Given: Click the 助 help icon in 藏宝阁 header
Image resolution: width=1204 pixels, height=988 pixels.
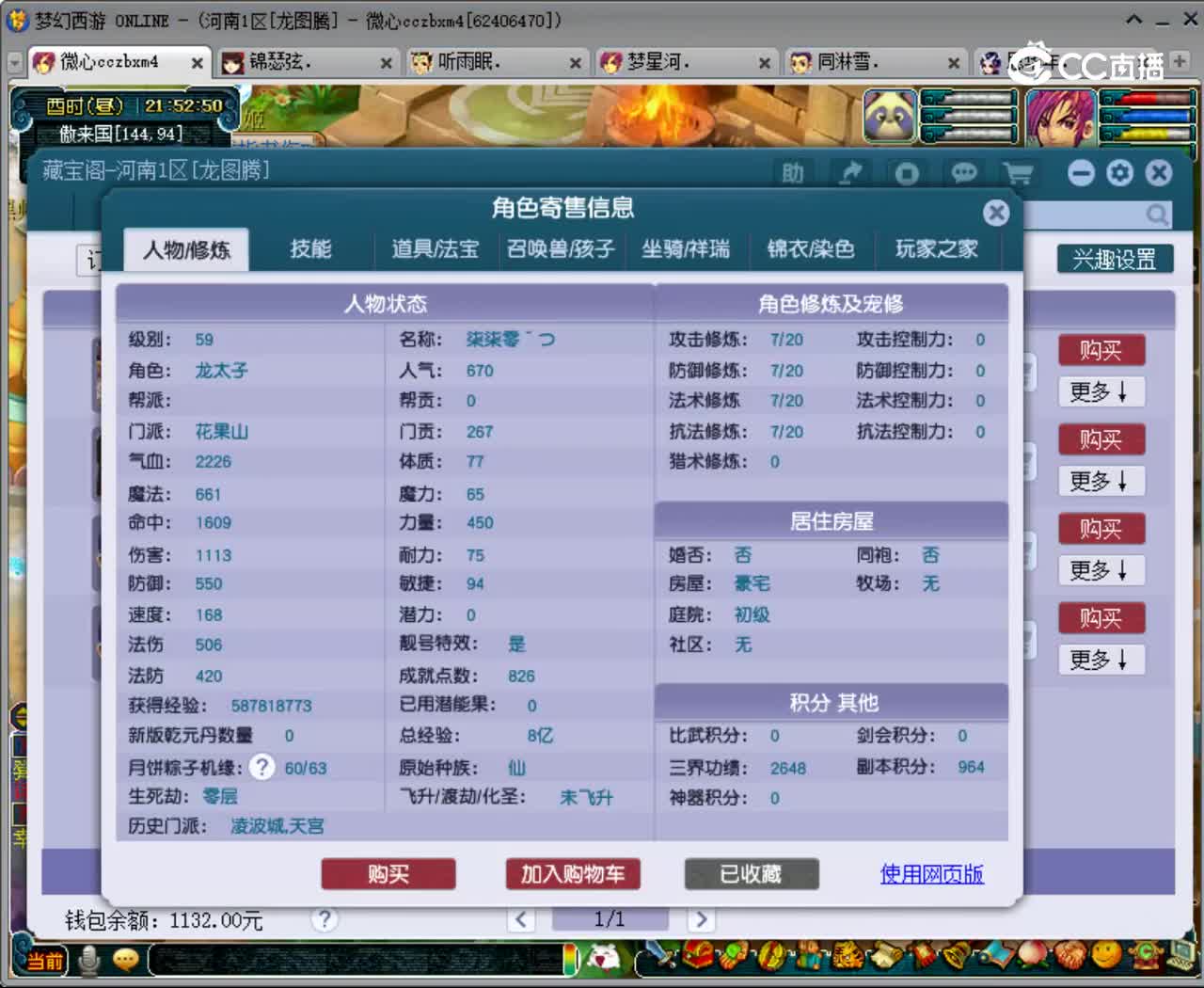Looking at the screenshot, I should click(x=793, y=173).
